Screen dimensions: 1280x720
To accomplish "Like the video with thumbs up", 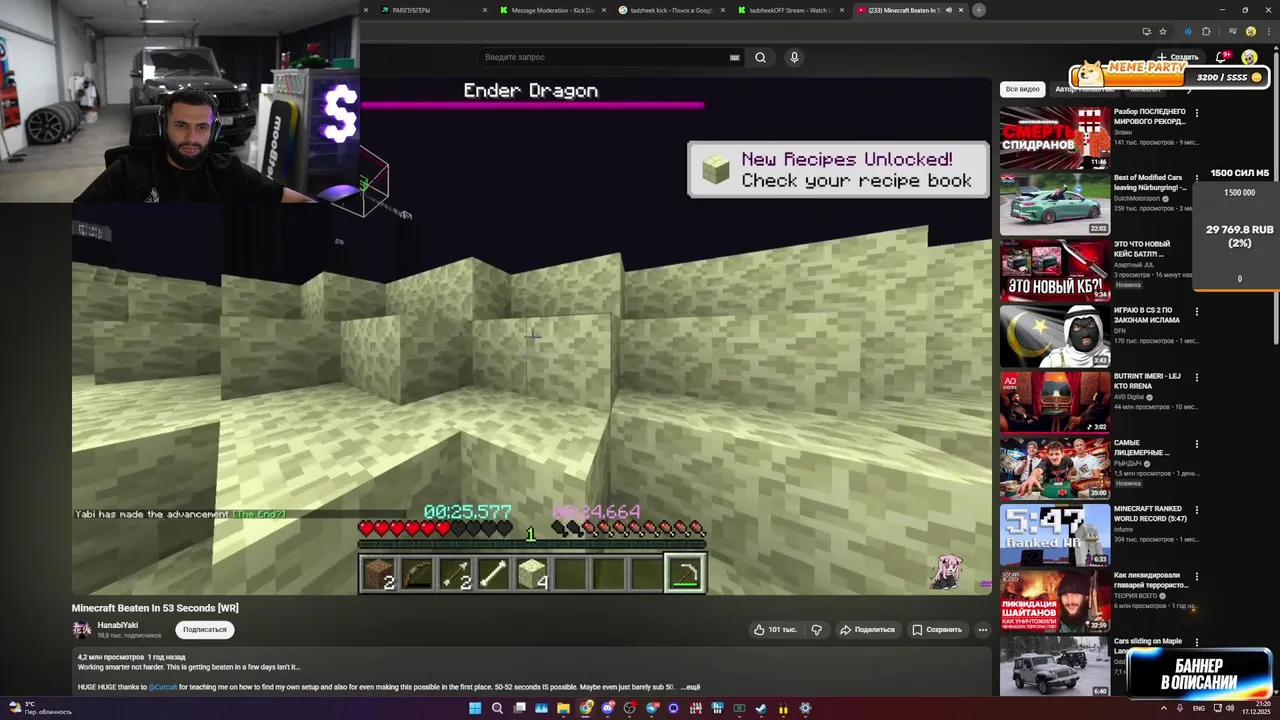I will click(776, 630).
